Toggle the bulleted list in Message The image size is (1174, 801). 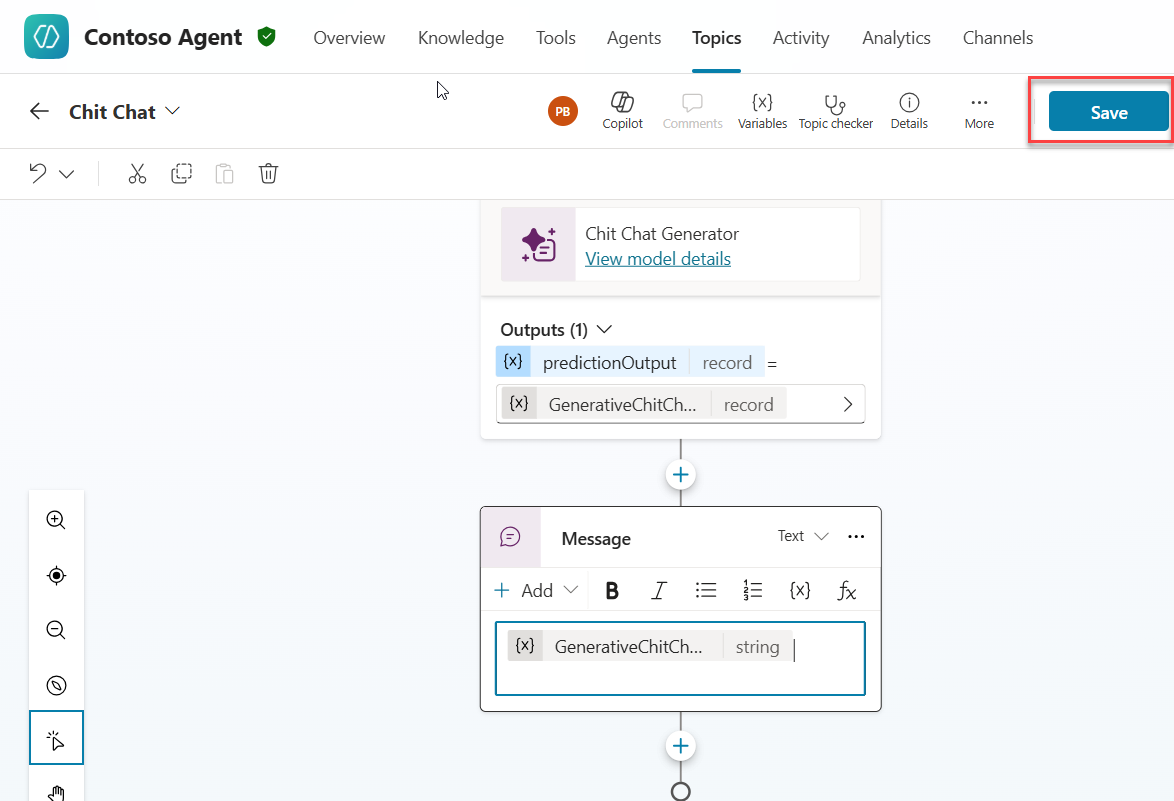706,590
